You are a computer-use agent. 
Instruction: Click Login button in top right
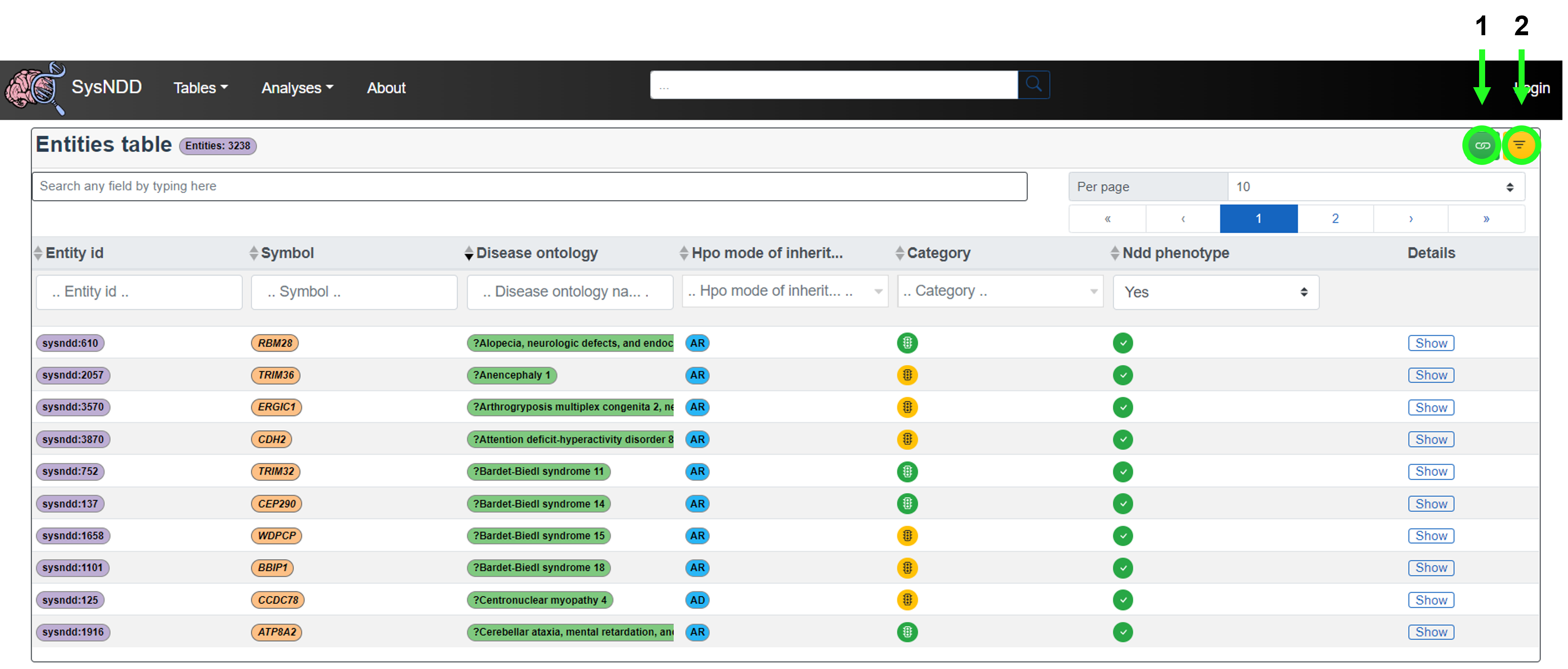tap(1531, 87)
